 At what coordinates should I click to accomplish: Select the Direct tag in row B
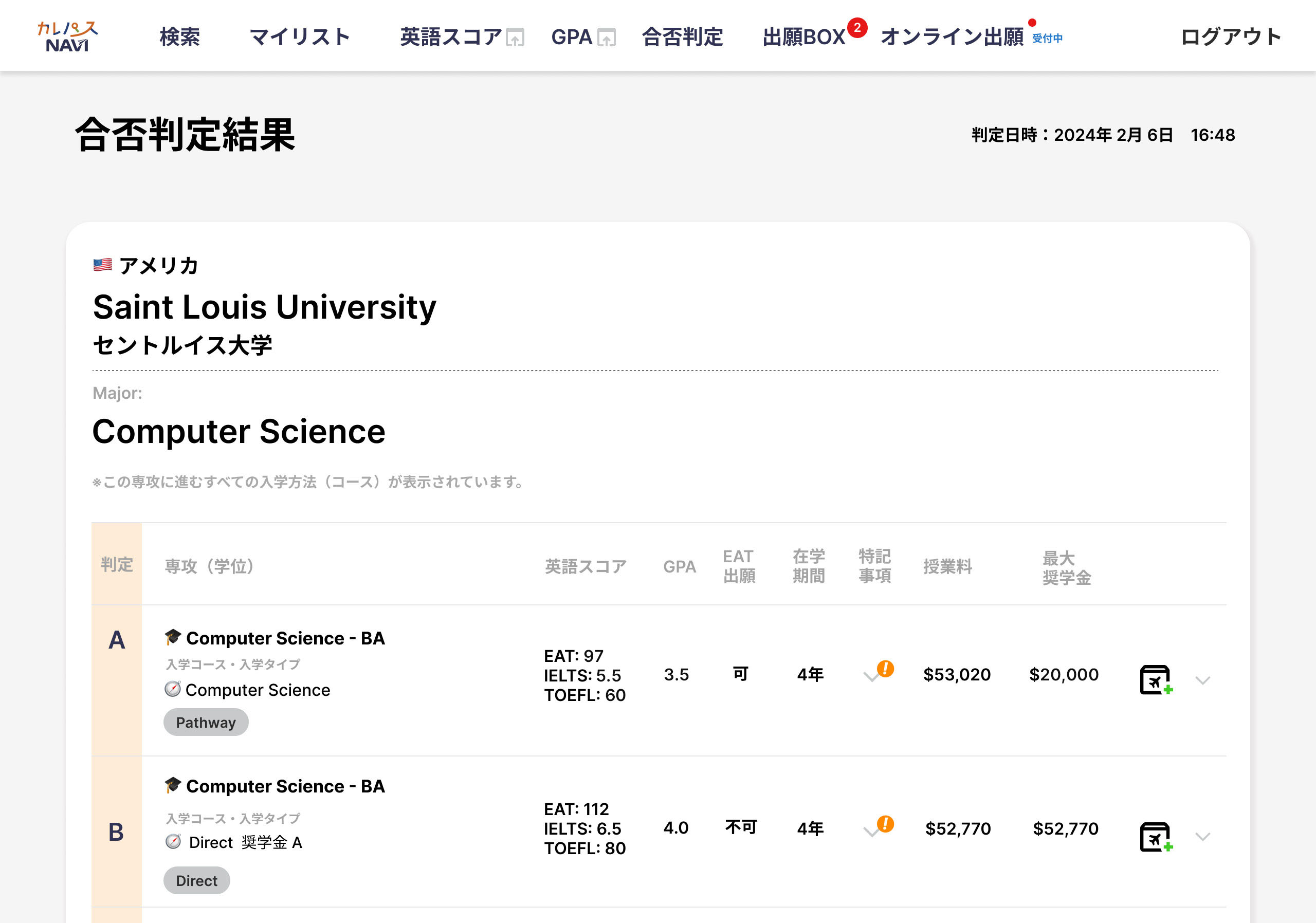[x=196, y=880]
